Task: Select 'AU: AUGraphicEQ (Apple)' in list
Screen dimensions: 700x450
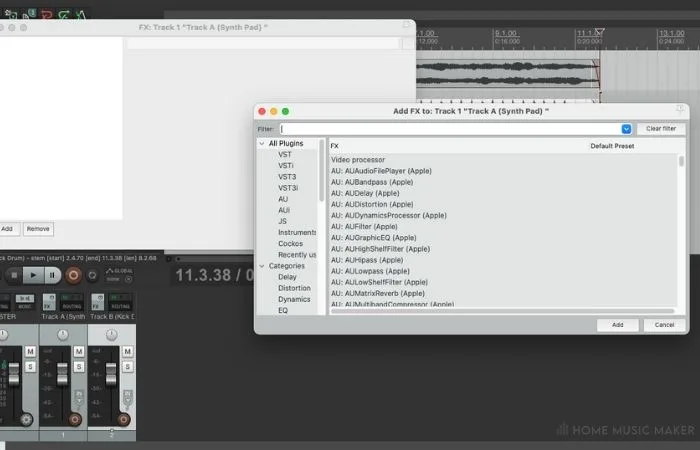Action: (x=374, y=238)
